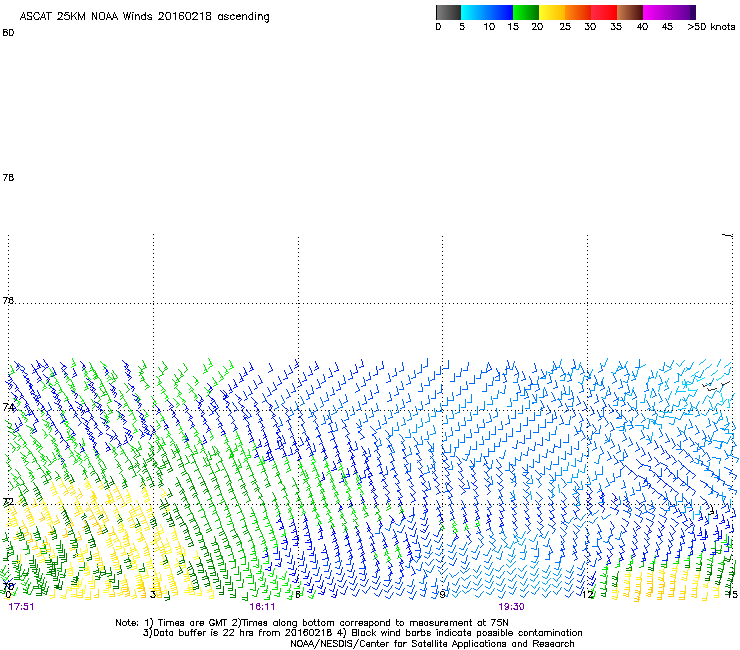
Task: Click the note 'Black wind barbs indicate possible contamination'
Action: point(467,633)
